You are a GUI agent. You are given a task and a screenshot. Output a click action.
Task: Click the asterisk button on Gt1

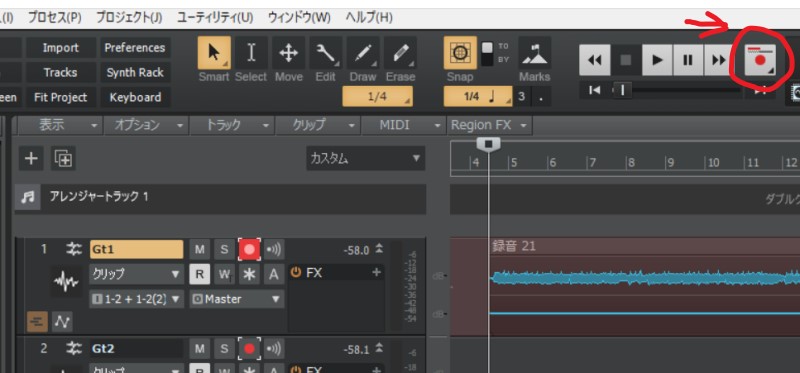249,274
